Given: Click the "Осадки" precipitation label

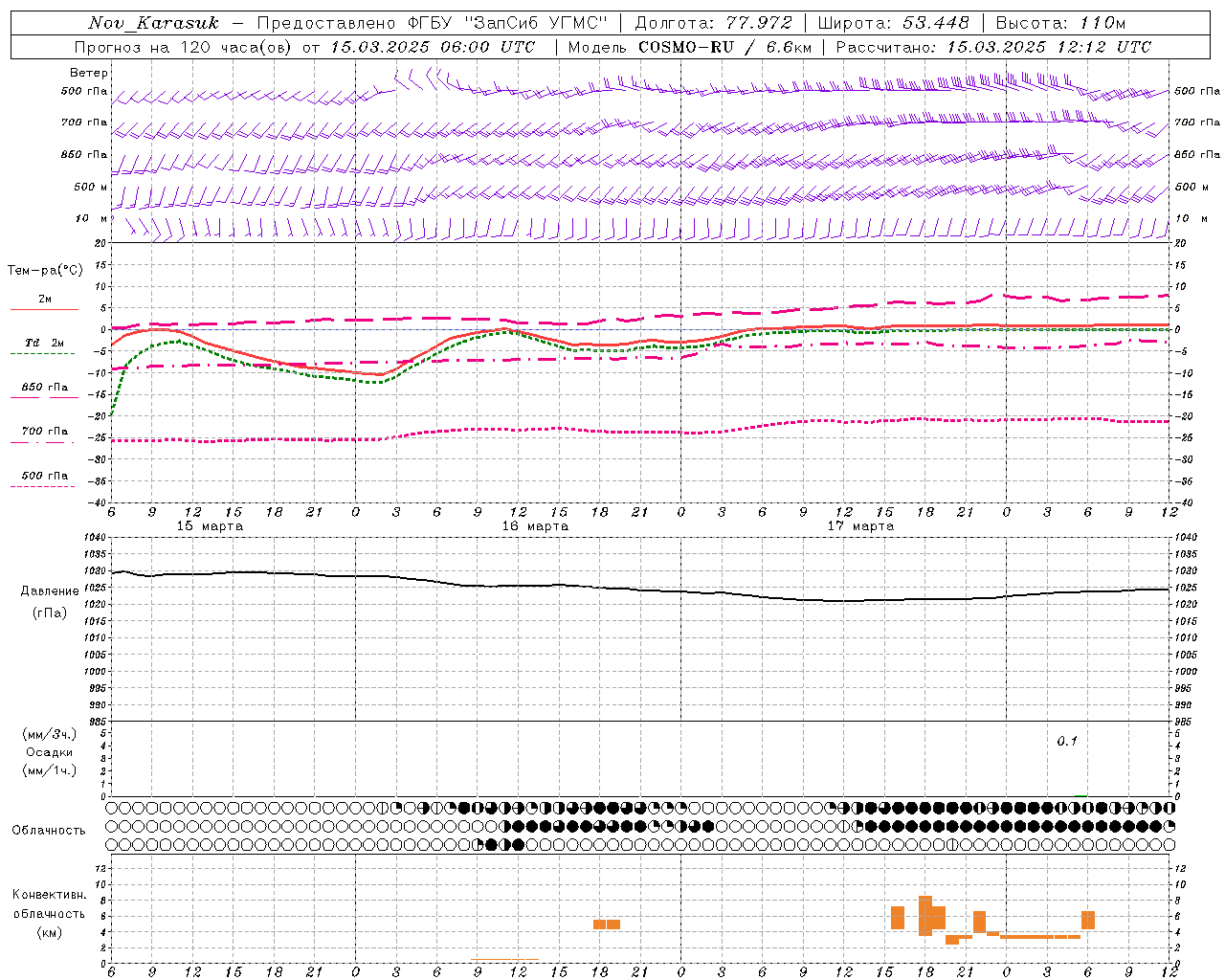Looking at the screenshot, I should point(50,752).
